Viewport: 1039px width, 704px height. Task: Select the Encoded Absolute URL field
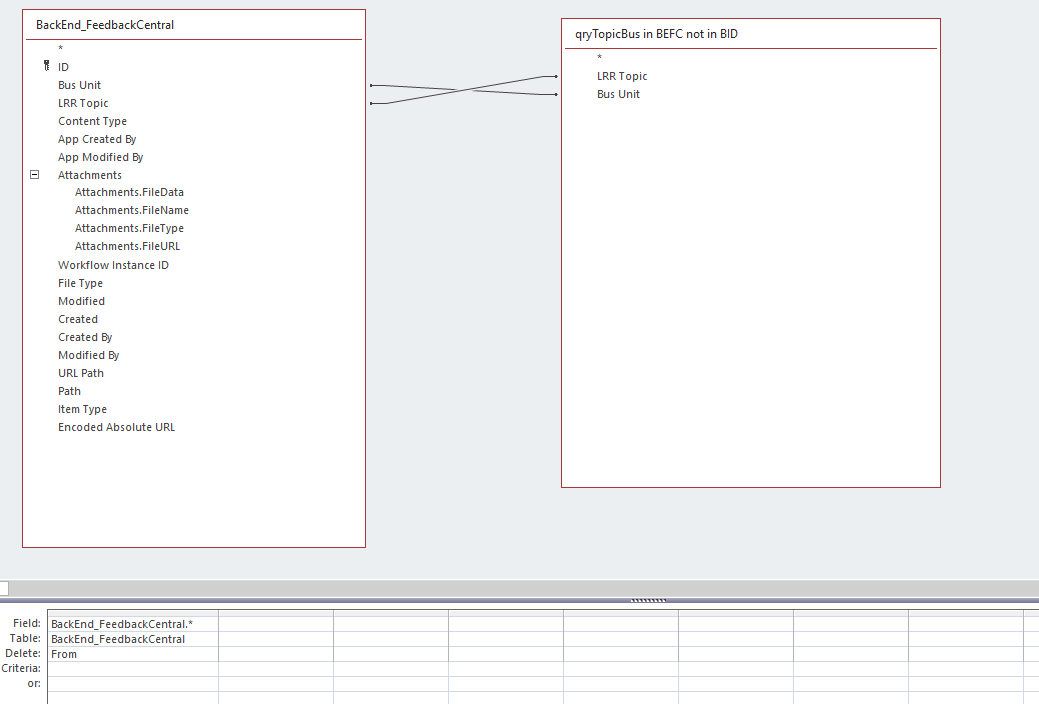point(117,427)
